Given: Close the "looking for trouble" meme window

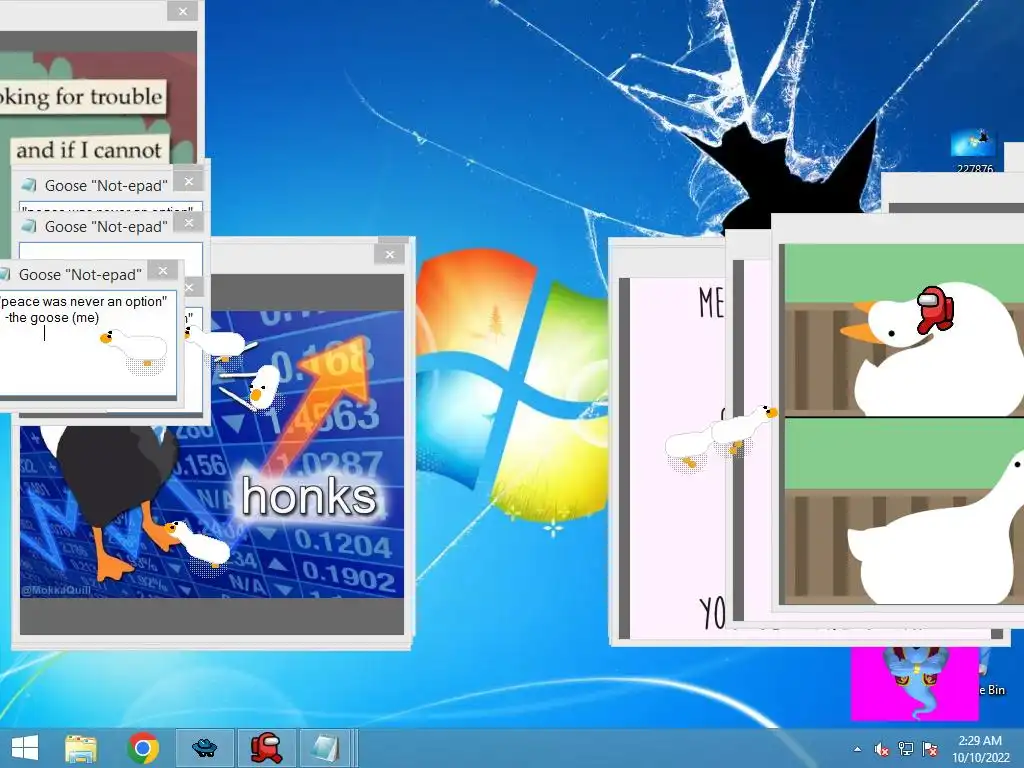Looking at the screenshot, I should pos(183,11).
